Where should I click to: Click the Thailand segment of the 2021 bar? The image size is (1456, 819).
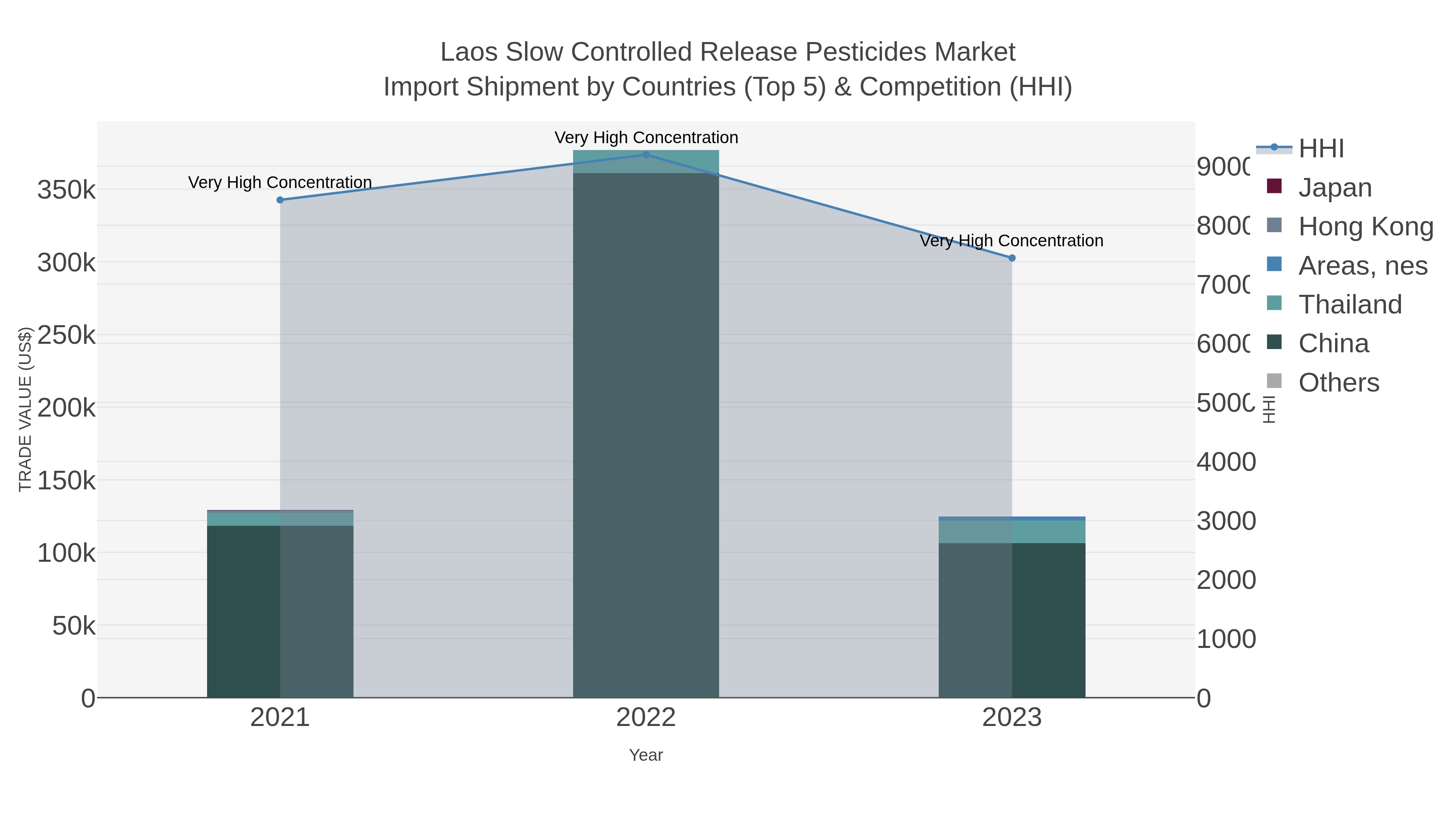point(280,519)
